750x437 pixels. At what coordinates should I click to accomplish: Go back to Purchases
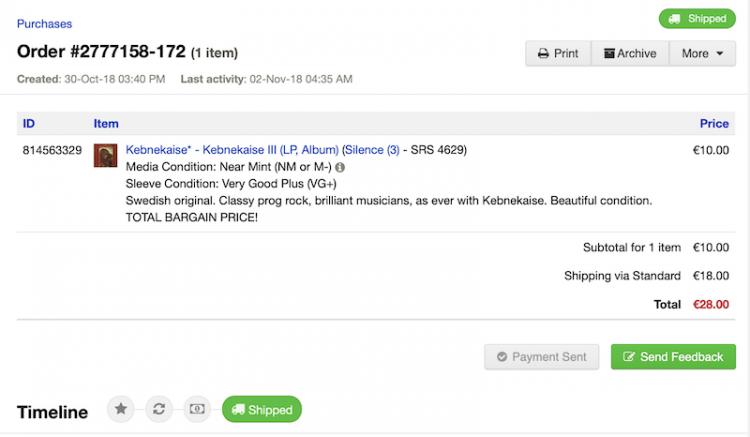pyautogui.click(x=44, y=24)
